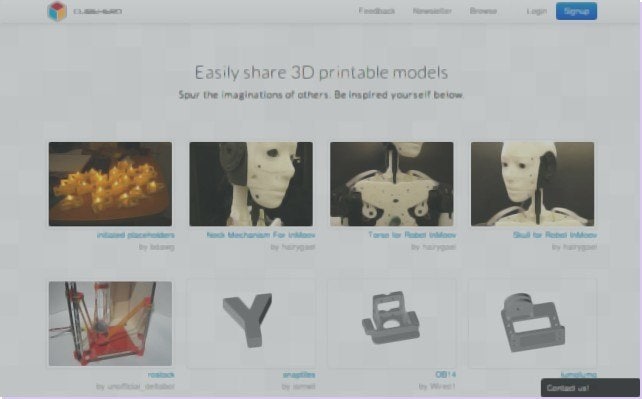
Task: Open the glowing candle holders thumbnail
Action: (110, 184)
